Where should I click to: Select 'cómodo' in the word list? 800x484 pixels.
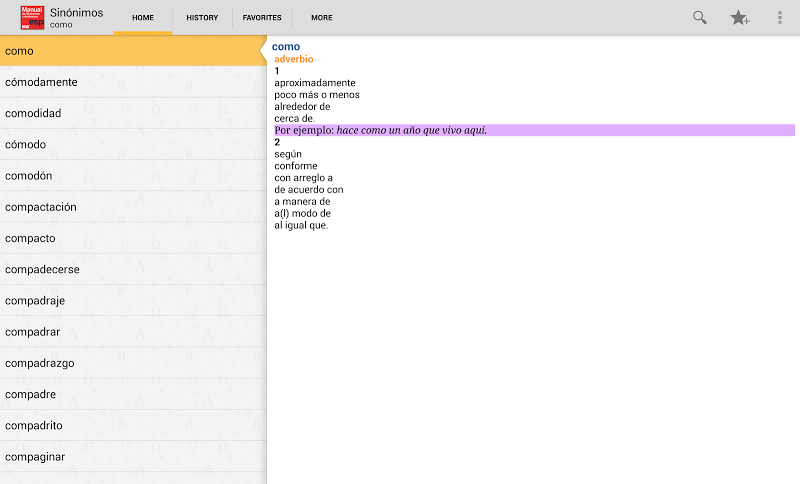tap(133, 145)
